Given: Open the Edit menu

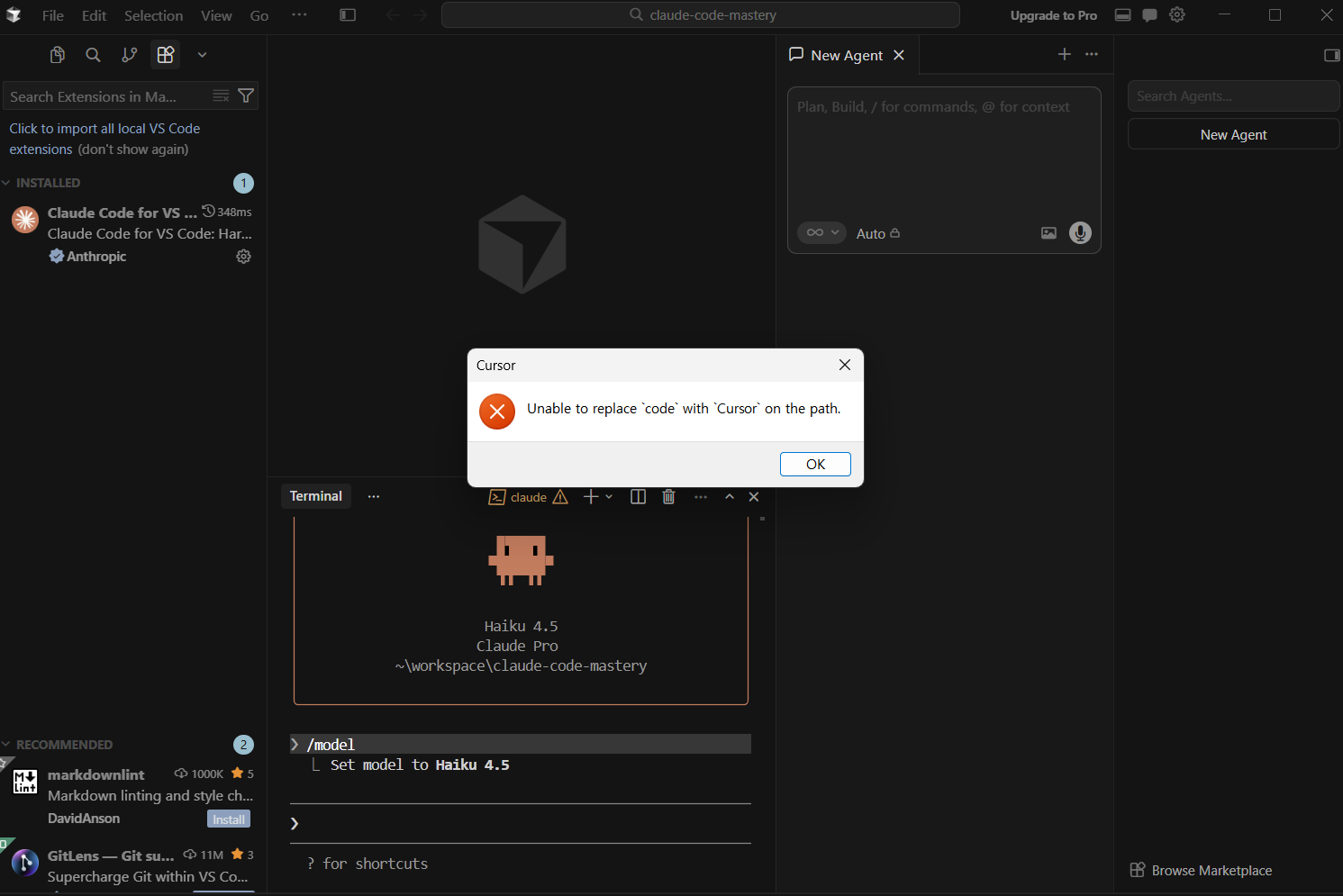Looking at the screenshot, I should [94, 15].
